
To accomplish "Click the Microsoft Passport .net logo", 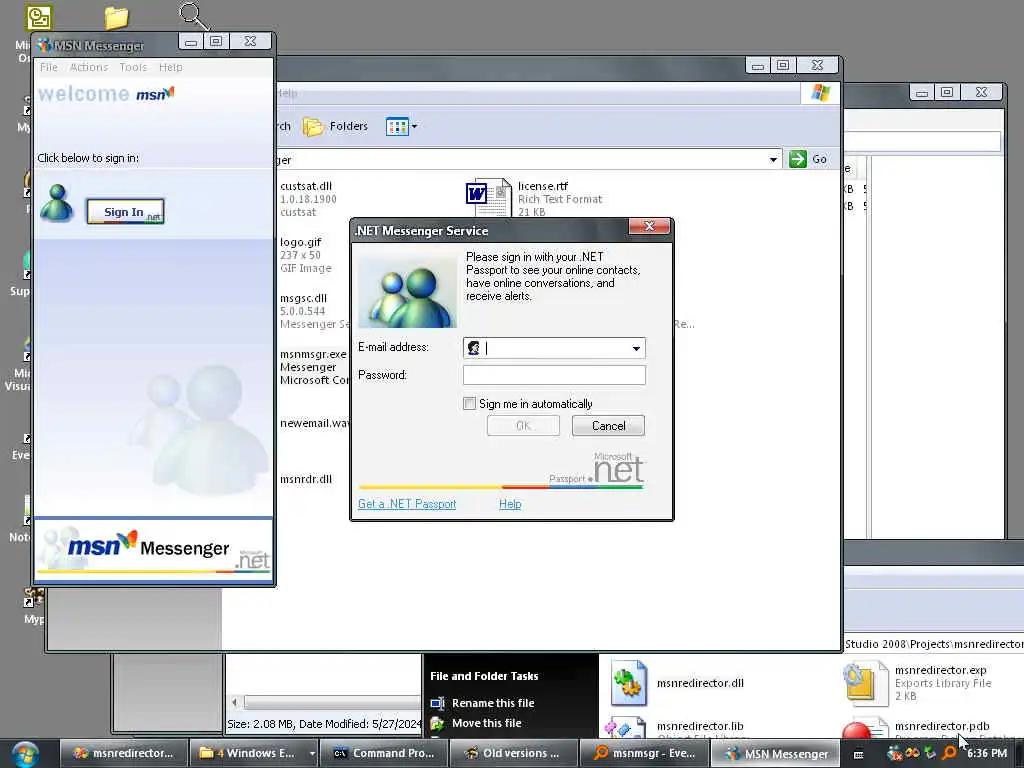I will [596, 468].
